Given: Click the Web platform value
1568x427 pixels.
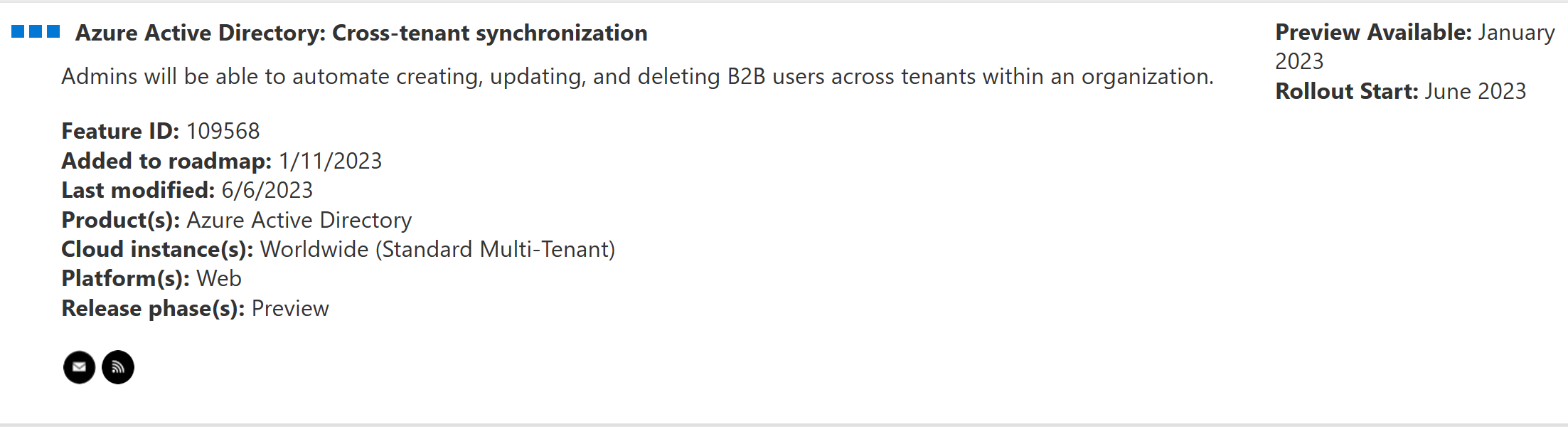Looking at the screenshot, I should (219, 278).
